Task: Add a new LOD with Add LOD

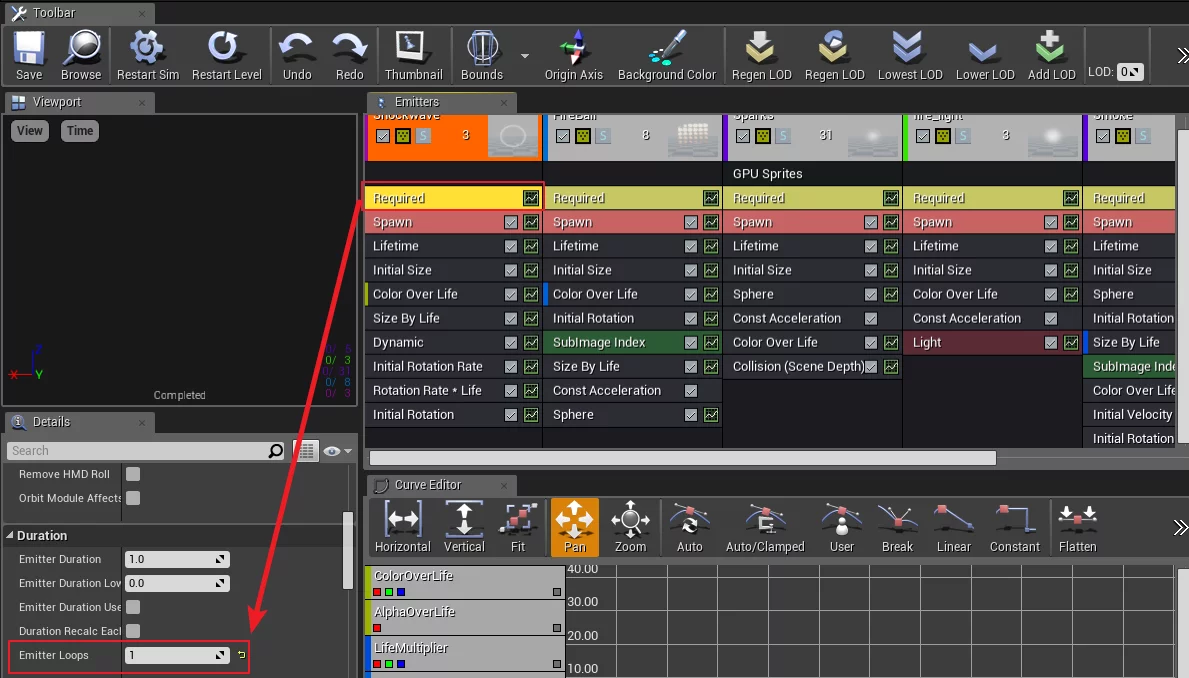Action: coord(1051,49)
